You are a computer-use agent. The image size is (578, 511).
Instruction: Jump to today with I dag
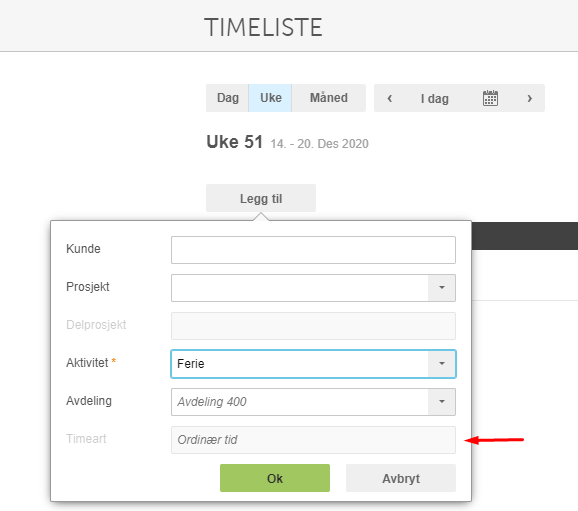pyautogui.click(x=435, y=98)
